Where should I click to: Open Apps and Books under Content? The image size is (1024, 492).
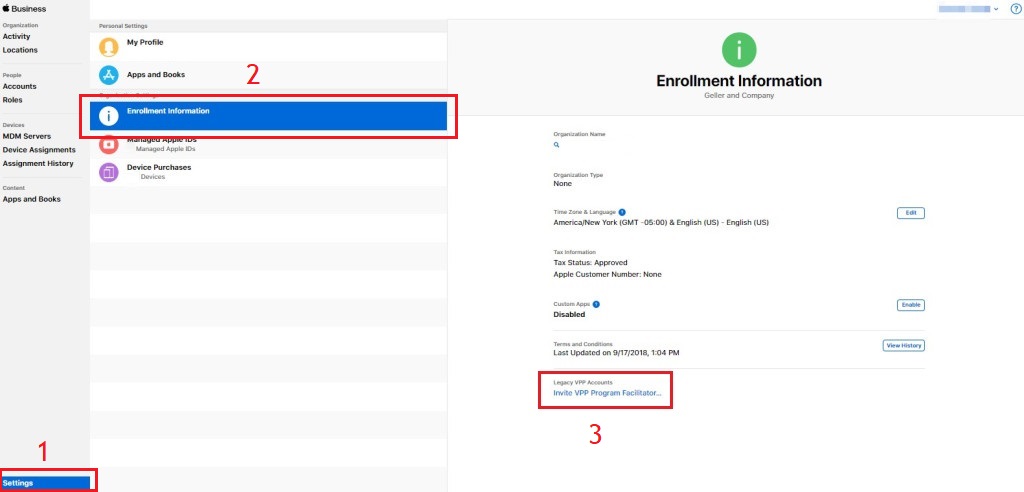[x=31, y=199]
